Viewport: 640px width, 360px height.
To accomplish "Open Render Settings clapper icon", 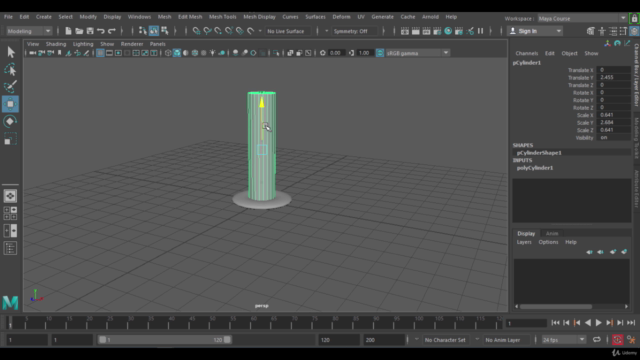I will (437, 31).
